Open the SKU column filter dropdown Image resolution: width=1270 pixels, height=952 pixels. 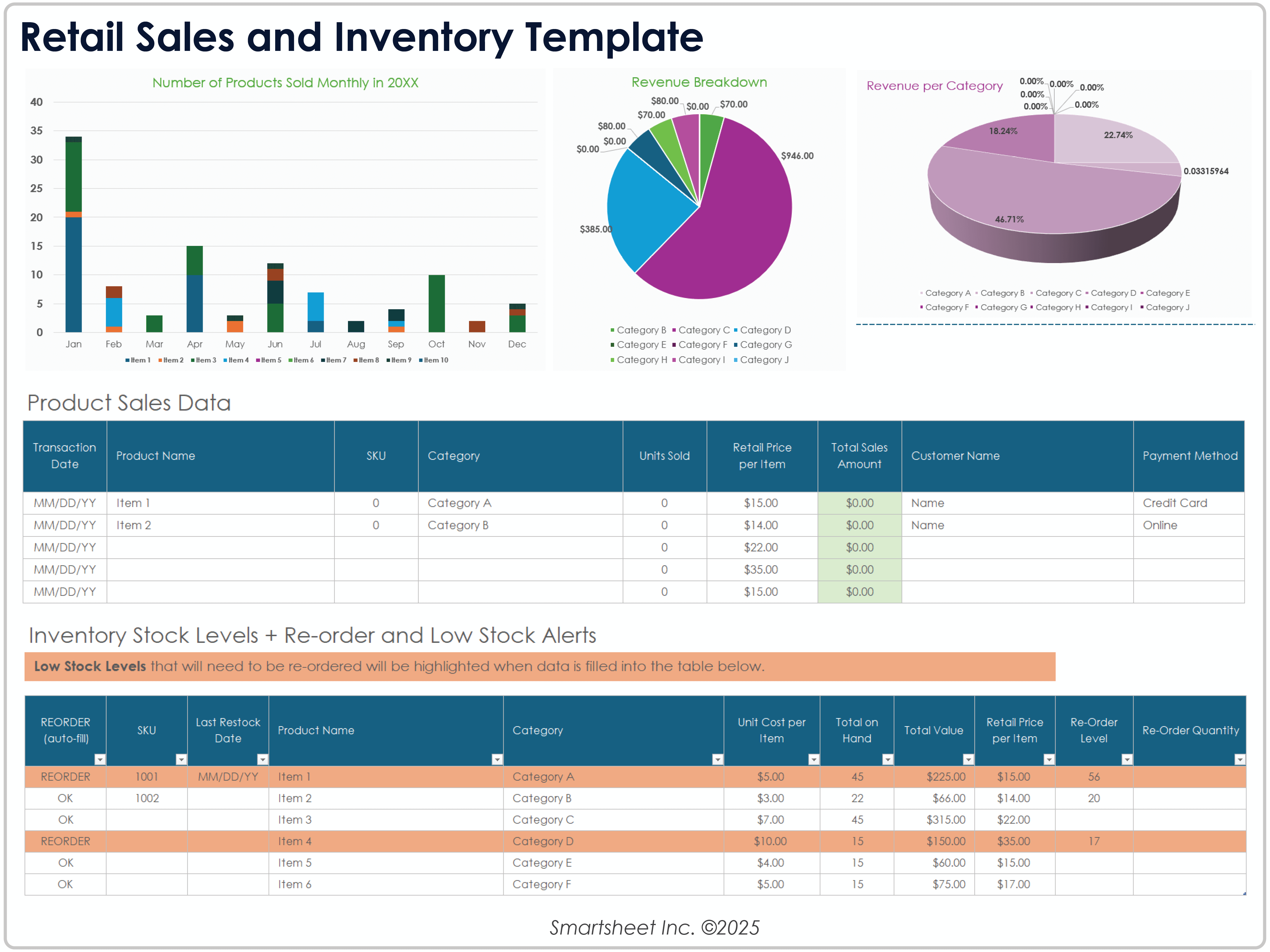pos(181,759)
